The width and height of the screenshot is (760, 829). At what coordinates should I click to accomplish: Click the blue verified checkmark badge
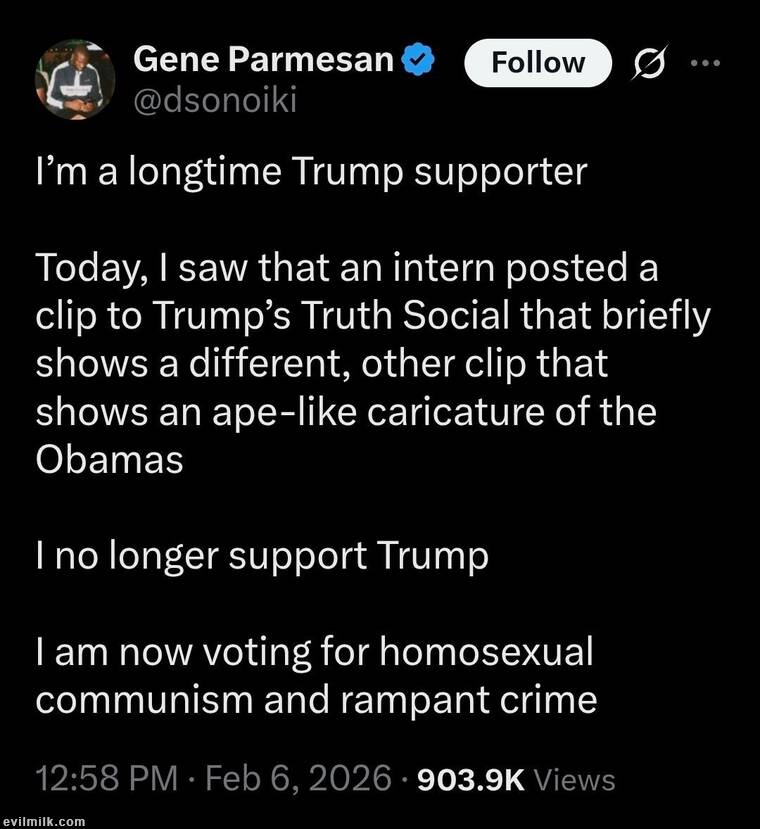(x=418, y=61)
